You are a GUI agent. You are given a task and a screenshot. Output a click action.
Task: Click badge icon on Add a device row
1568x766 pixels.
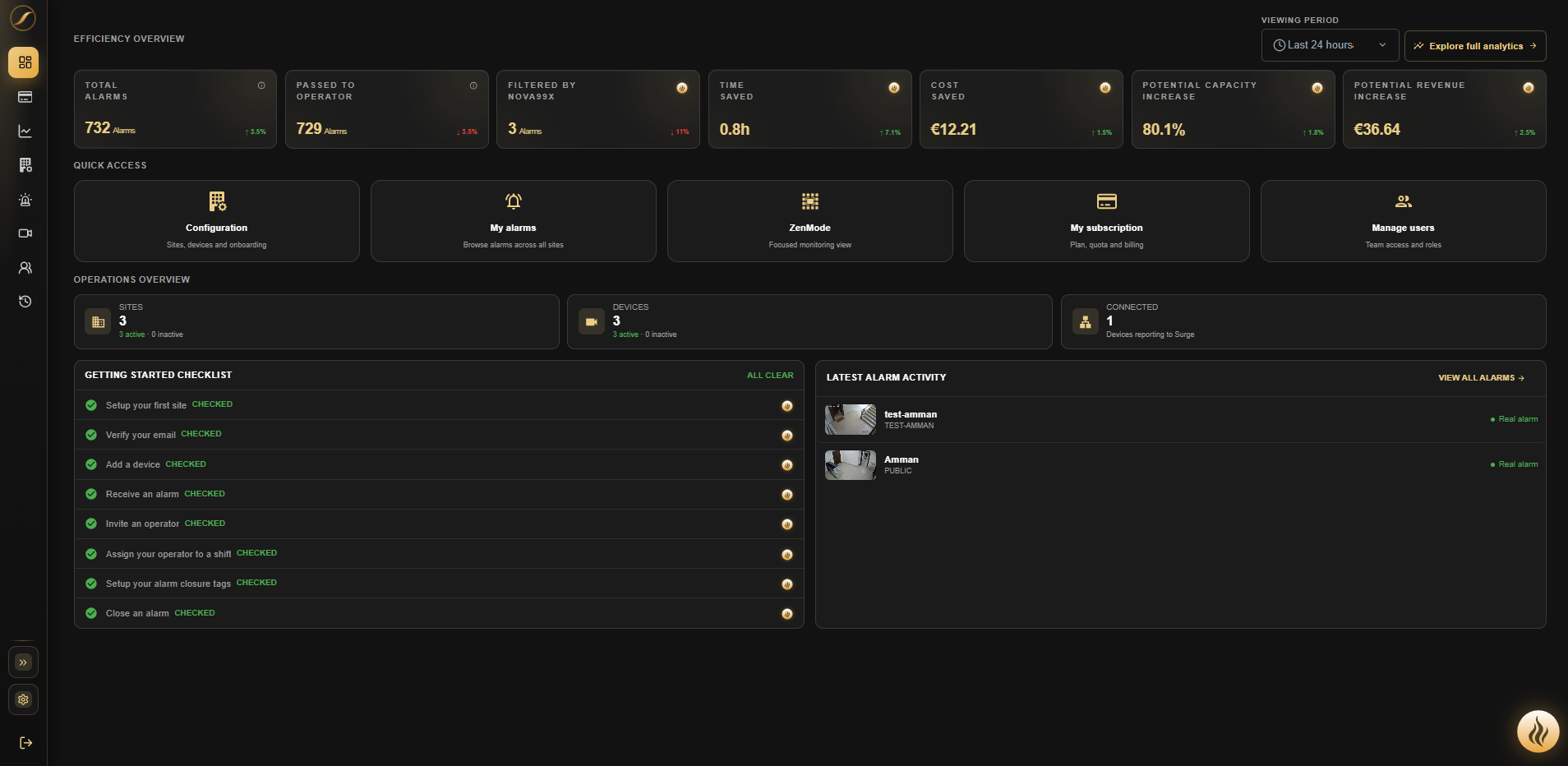[x=787, y=465]
